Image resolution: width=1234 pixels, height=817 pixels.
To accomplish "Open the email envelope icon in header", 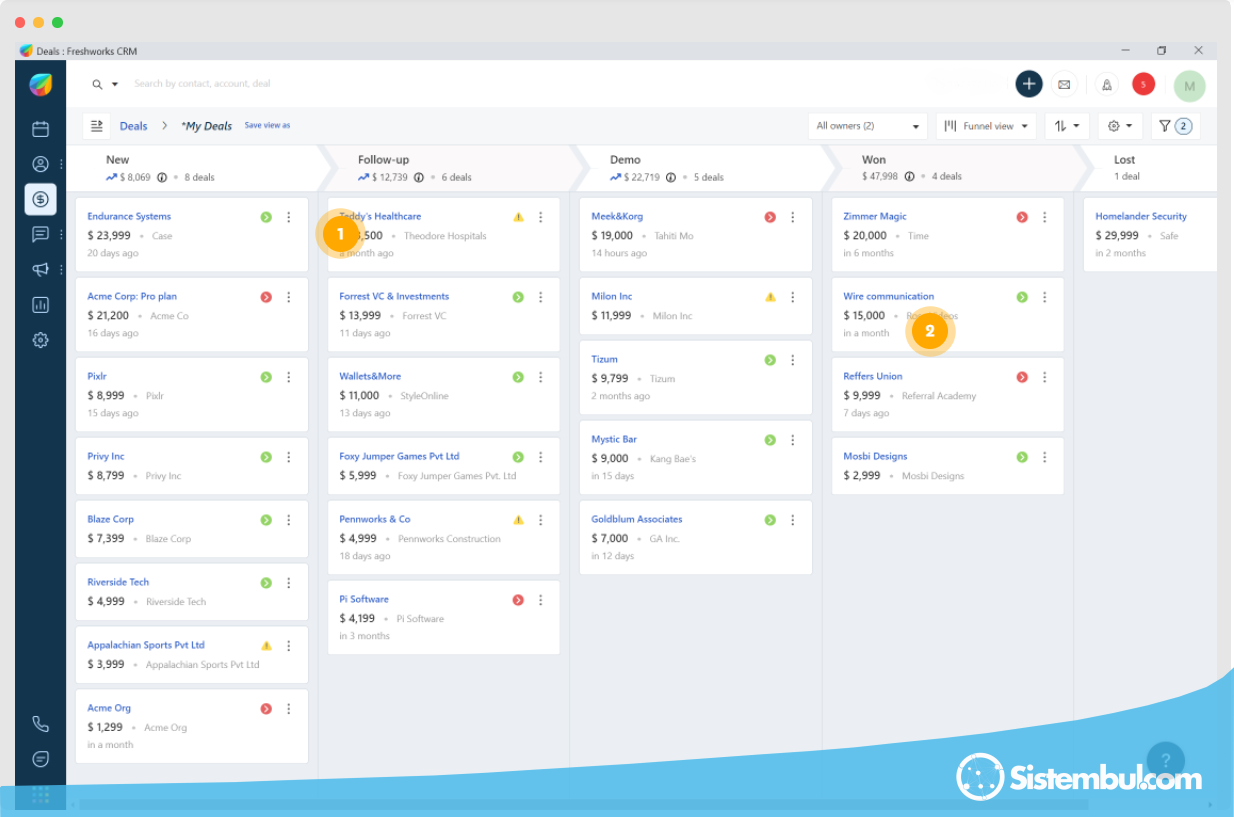I will [1064, 84].
